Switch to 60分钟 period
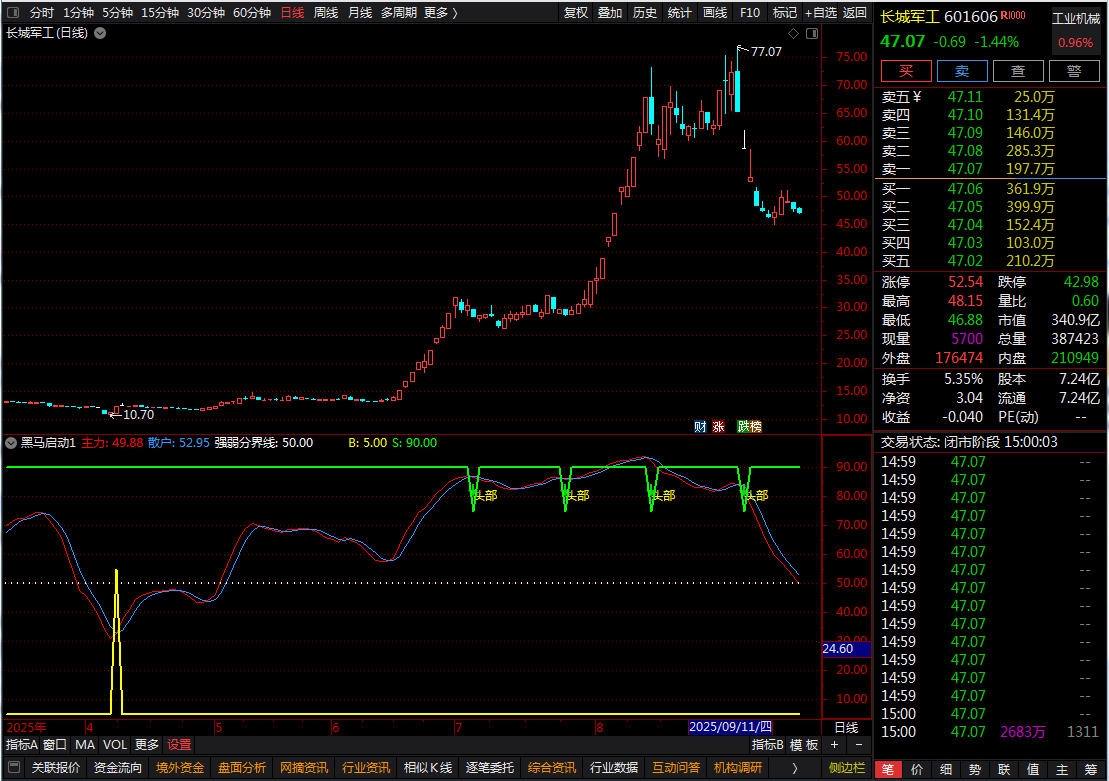 tap(252, 12)
